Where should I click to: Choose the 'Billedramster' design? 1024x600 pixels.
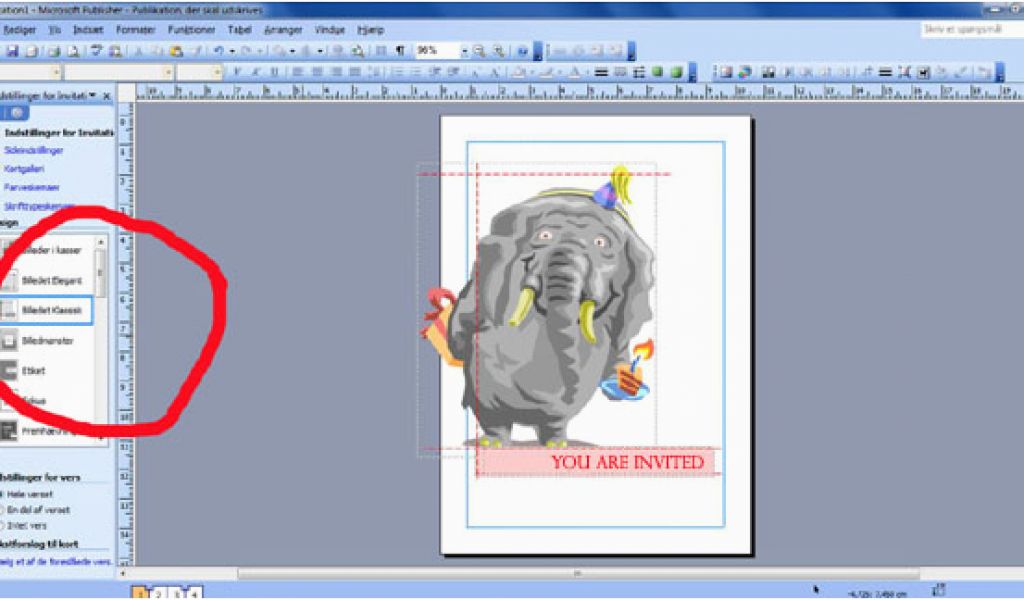[x=46, y=340]
